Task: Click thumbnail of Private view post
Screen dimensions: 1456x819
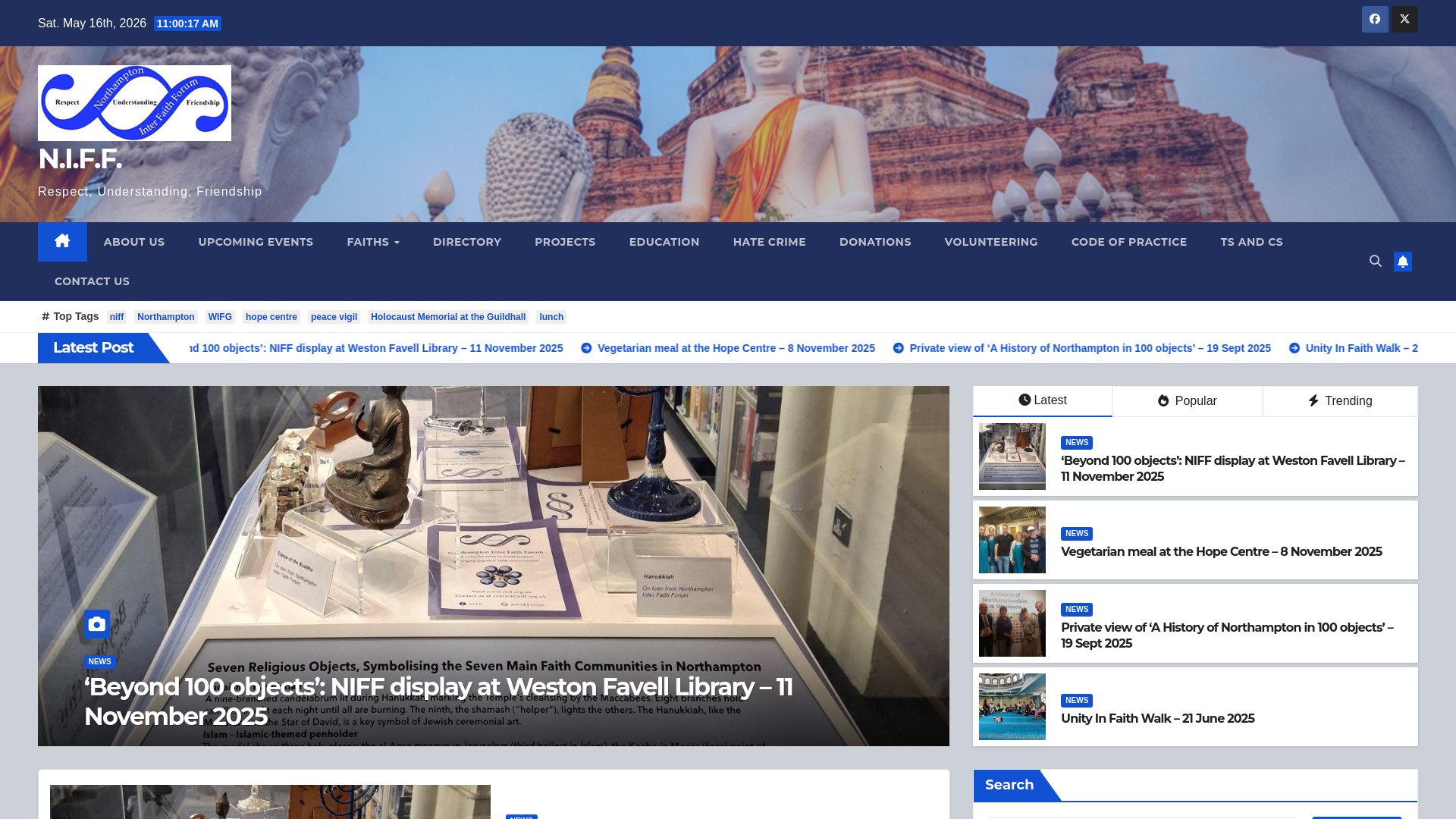Action: coord(1012,623)
